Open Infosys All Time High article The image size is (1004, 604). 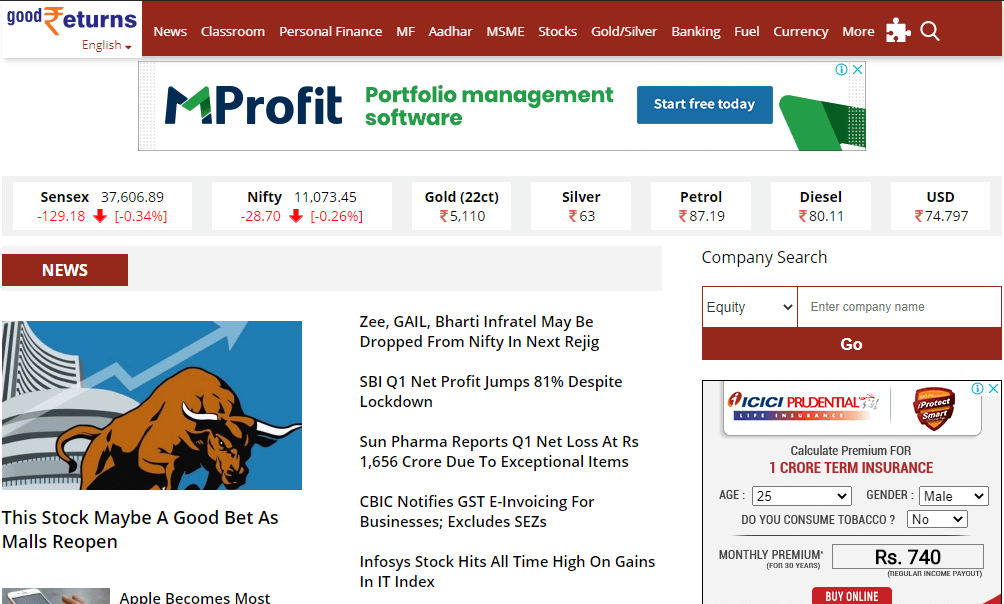(507, 571)
